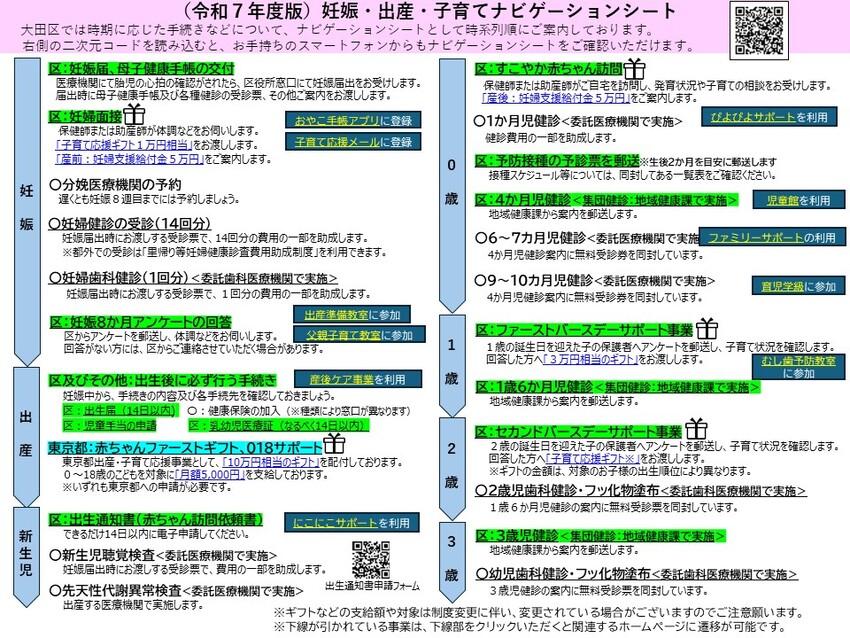Open the にこにこサポートを利用 link
The width and height of the screenshot is (850, 638).
click(x=339, y=522)
